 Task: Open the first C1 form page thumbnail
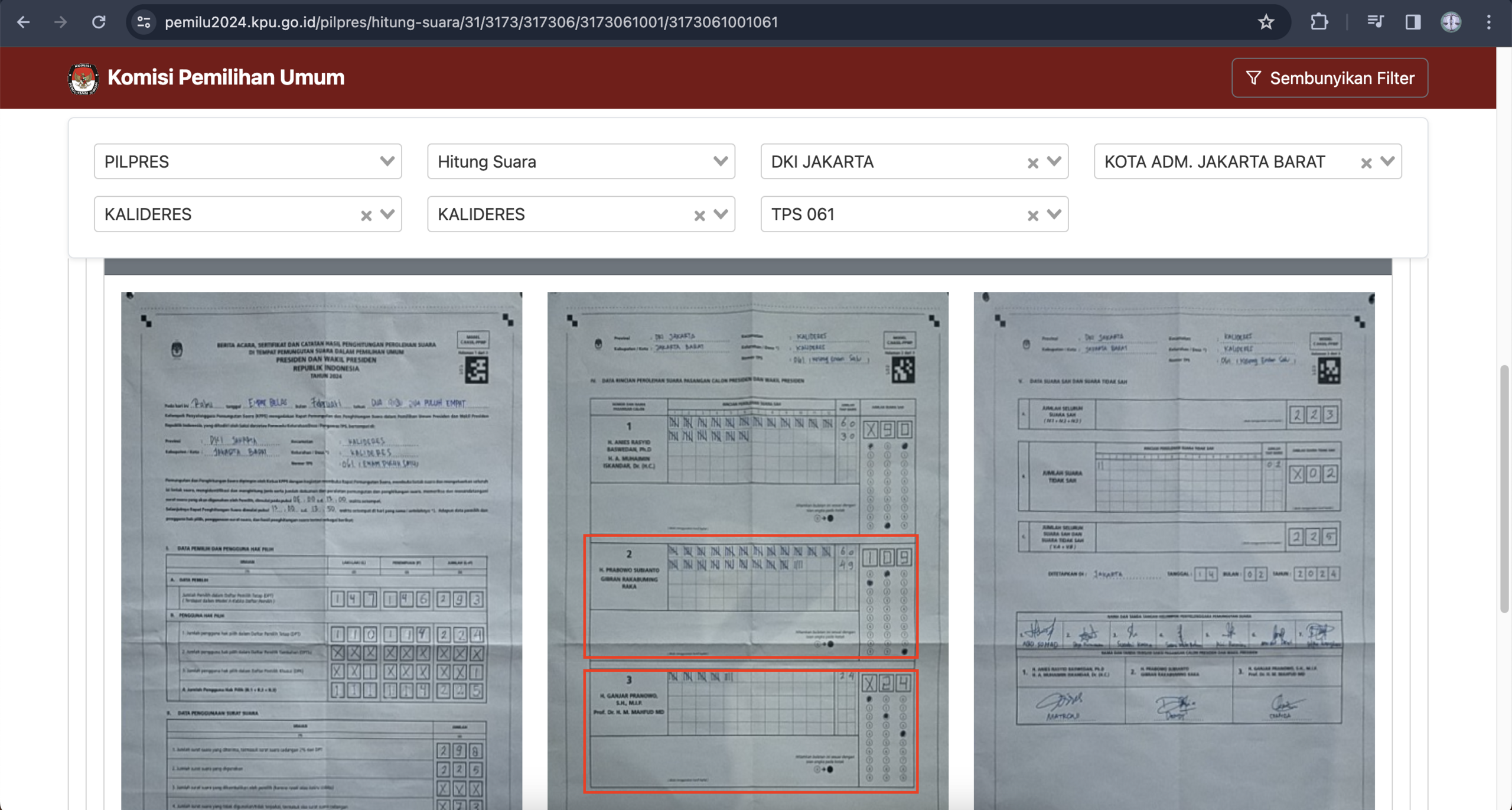pyautogui.click(x=321, y=549)
